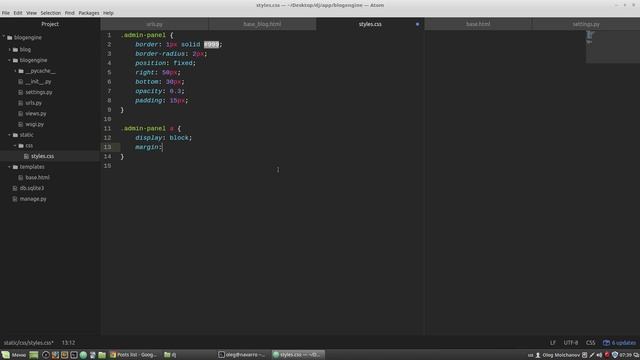Open the View menu

coord(31,13)
